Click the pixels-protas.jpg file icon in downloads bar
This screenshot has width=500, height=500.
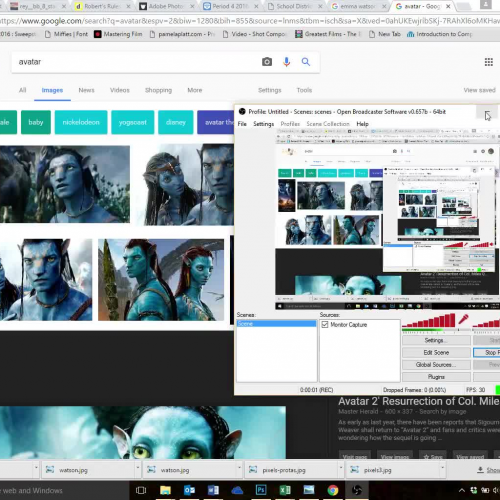click(253, 470)
